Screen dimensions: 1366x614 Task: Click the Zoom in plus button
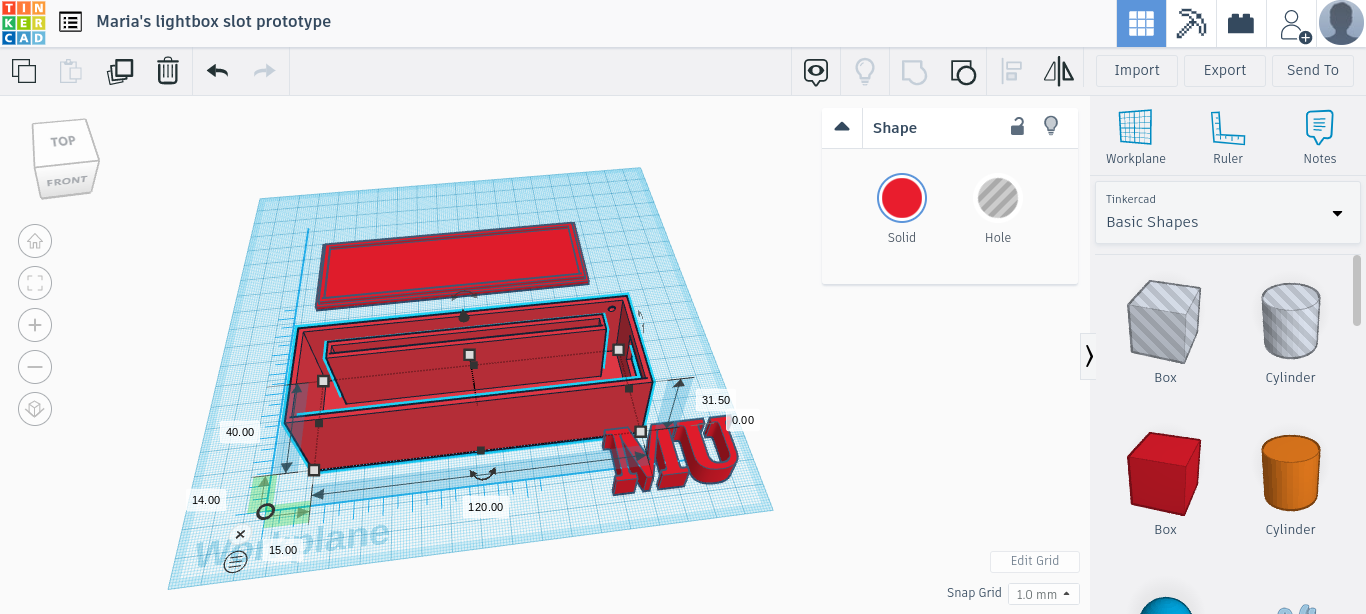tap(35, 325)
